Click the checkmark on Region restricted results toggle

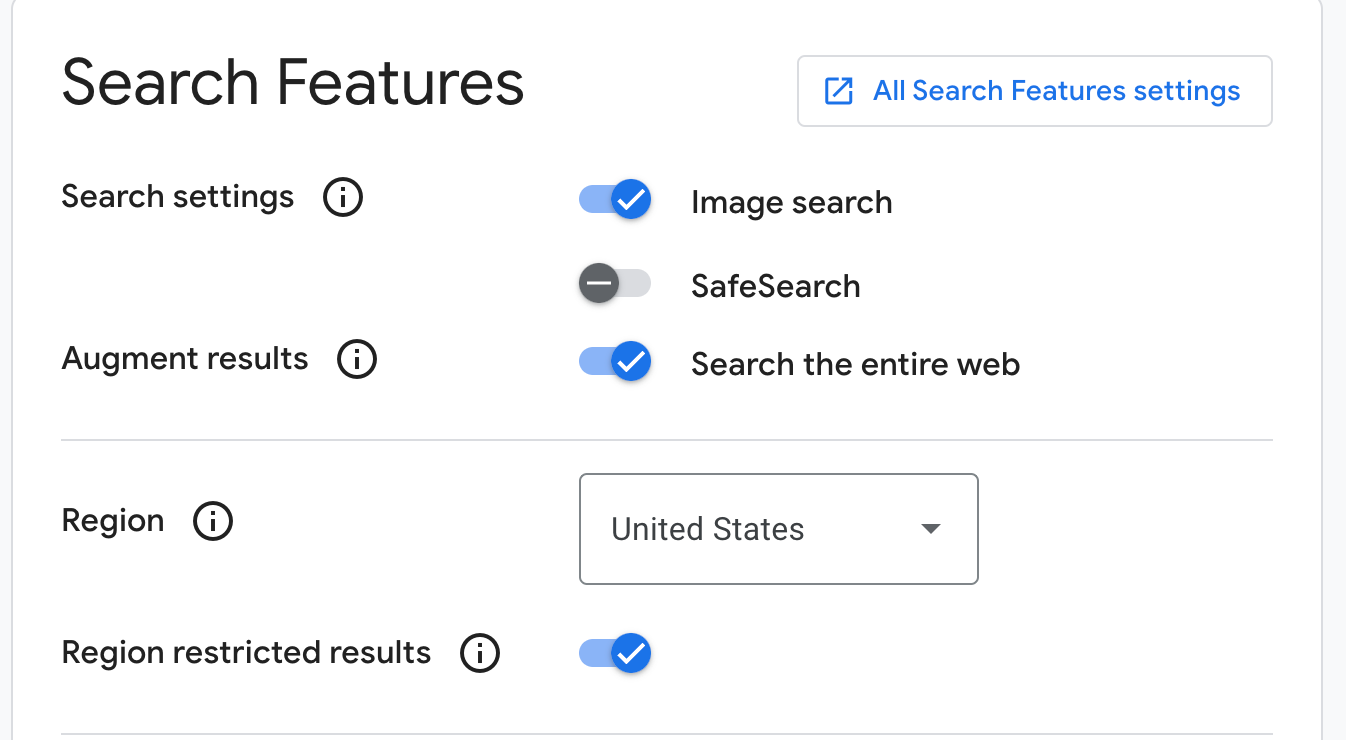click(x=630, y=653)
